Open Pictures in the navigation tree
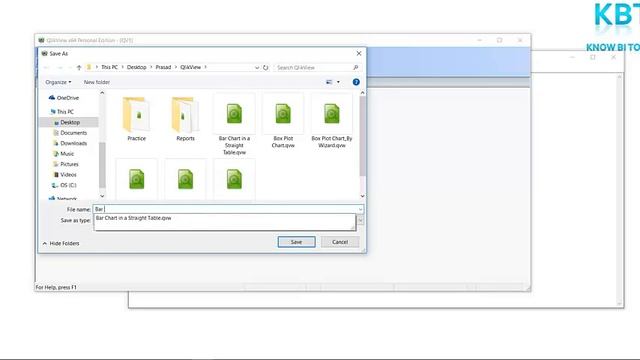640x360 pixels. click(66, 164)
